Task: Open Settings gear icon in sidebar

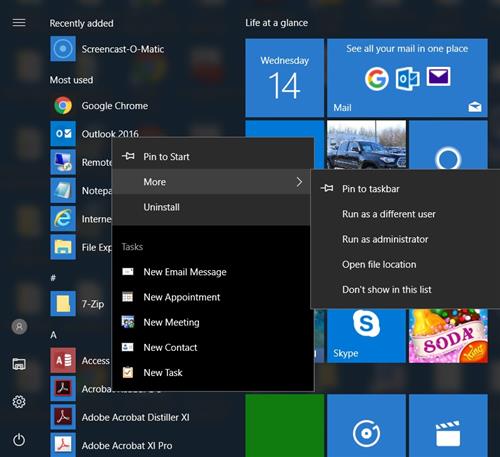Action: 19,402
